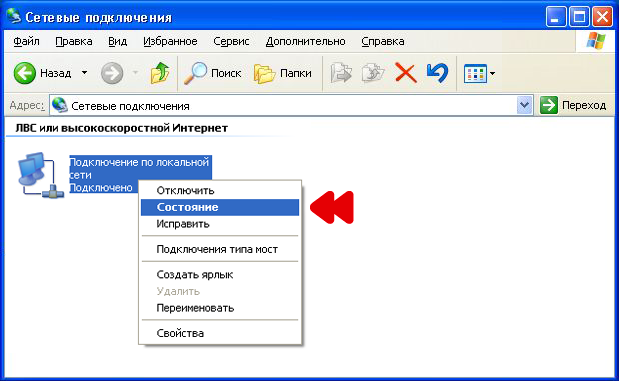Click the Переход go button
The width and height of the screenshot is (619, 381).
[x=573, y=105]
